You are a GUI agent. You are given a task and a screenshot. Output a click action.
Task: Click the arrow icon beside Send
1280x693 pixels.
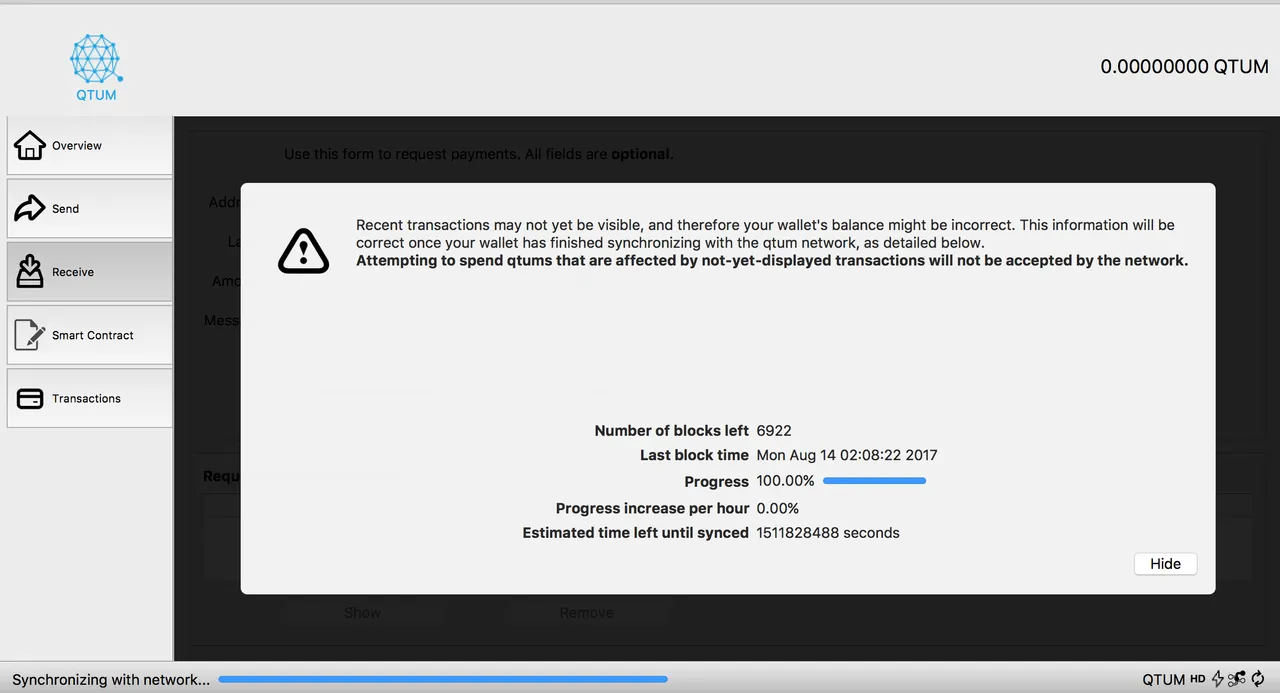point(30,208)
